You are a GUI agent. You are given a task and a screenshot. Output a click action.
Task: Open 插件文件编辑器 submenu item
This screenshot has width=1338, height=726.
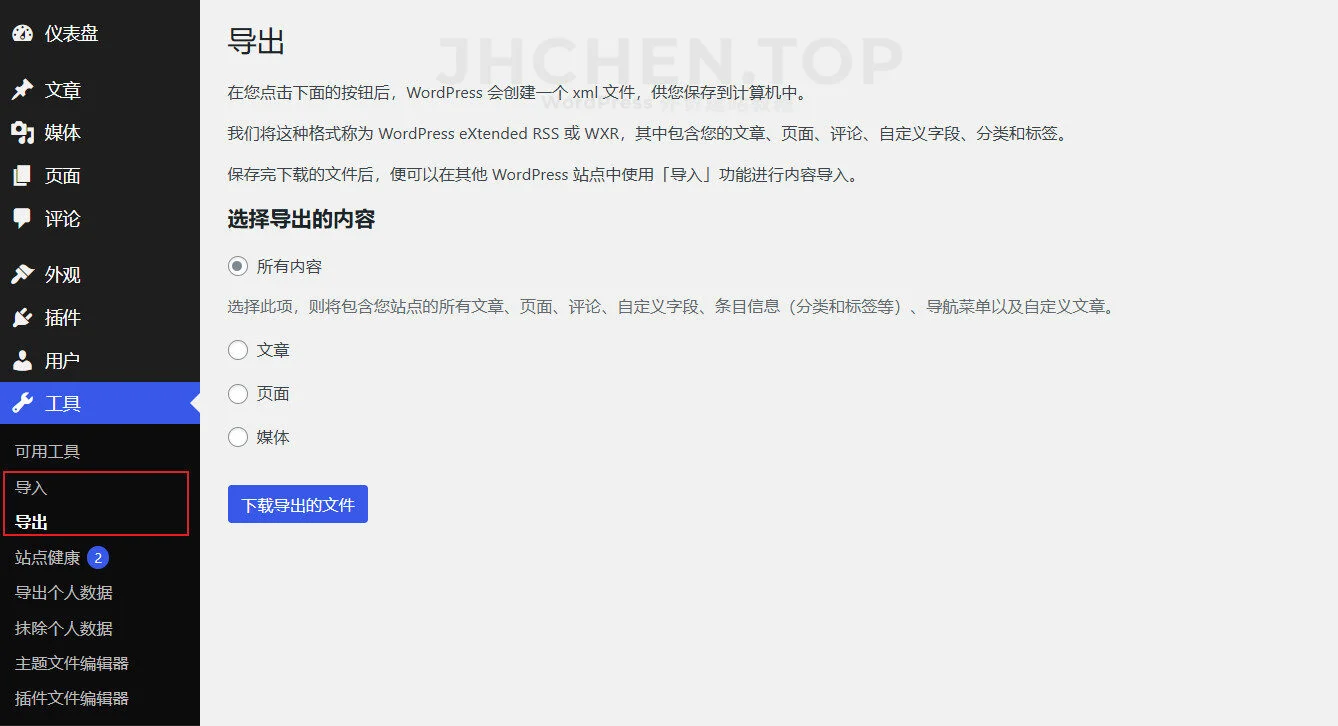[x=72, y=698]
